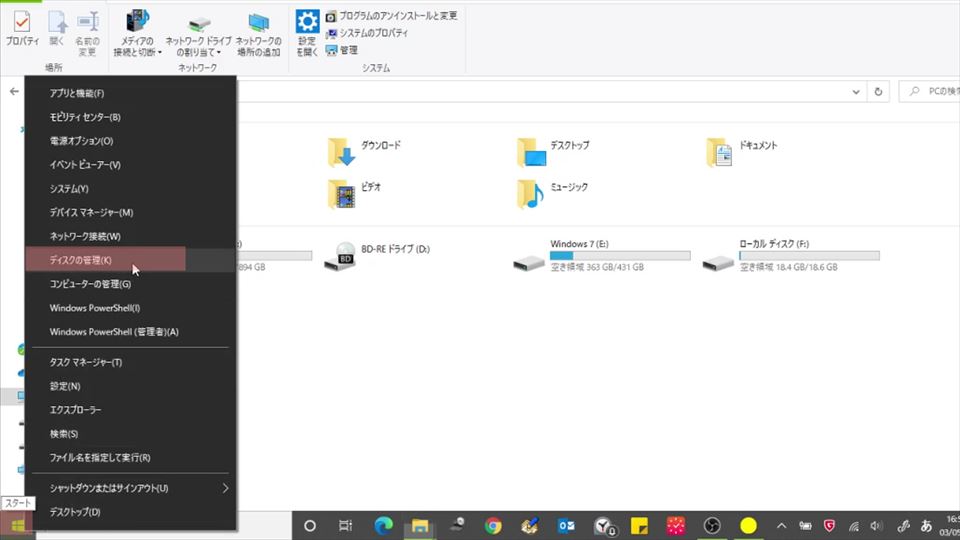Click プログラムのアンインストールと変更 button

coord(391,16)
